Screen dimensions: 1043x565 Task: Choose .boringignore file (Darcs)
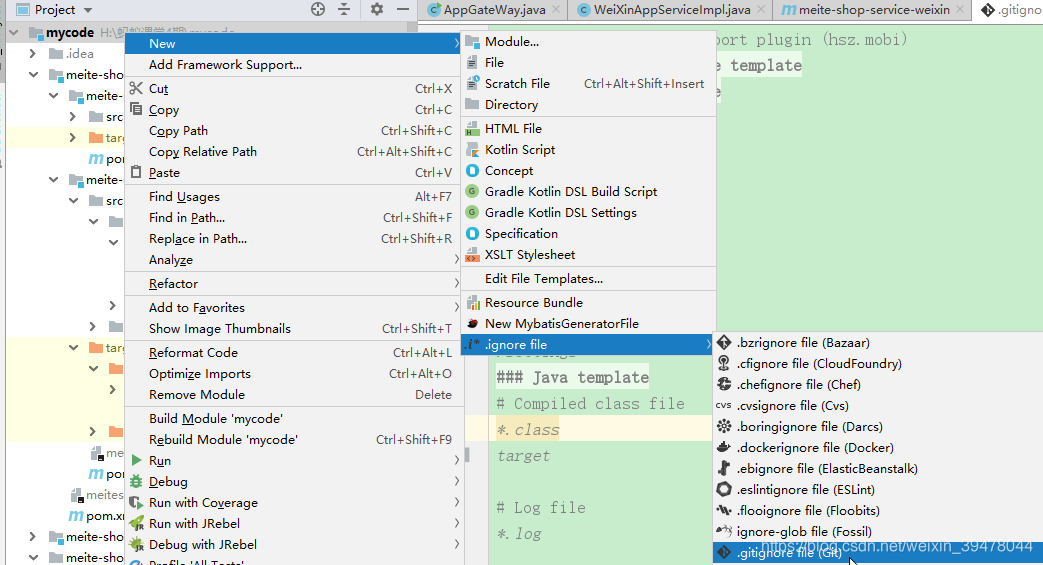[x=877, y=427]
